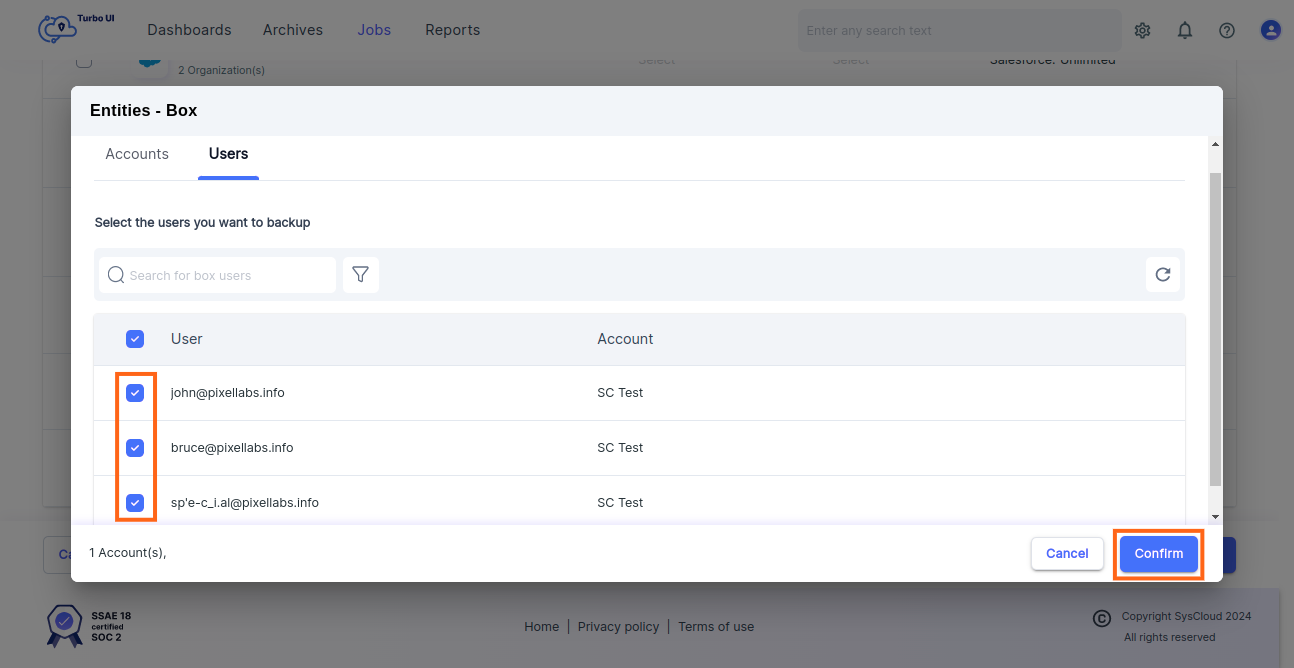
Task: Click the refresh users list icon
Action: coord(1162,275)
